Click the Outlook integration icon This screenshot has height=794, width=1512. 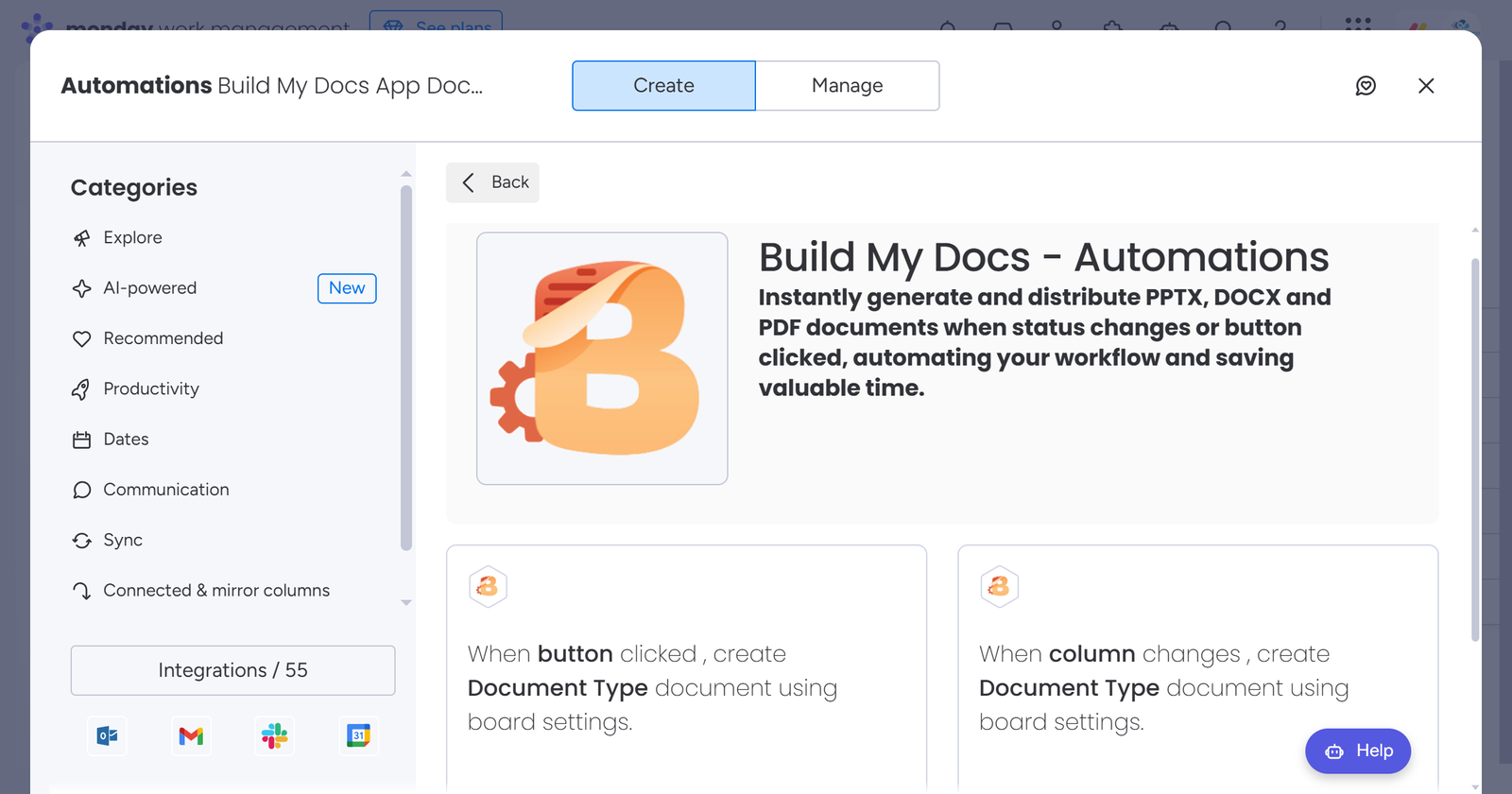[107, 735]
